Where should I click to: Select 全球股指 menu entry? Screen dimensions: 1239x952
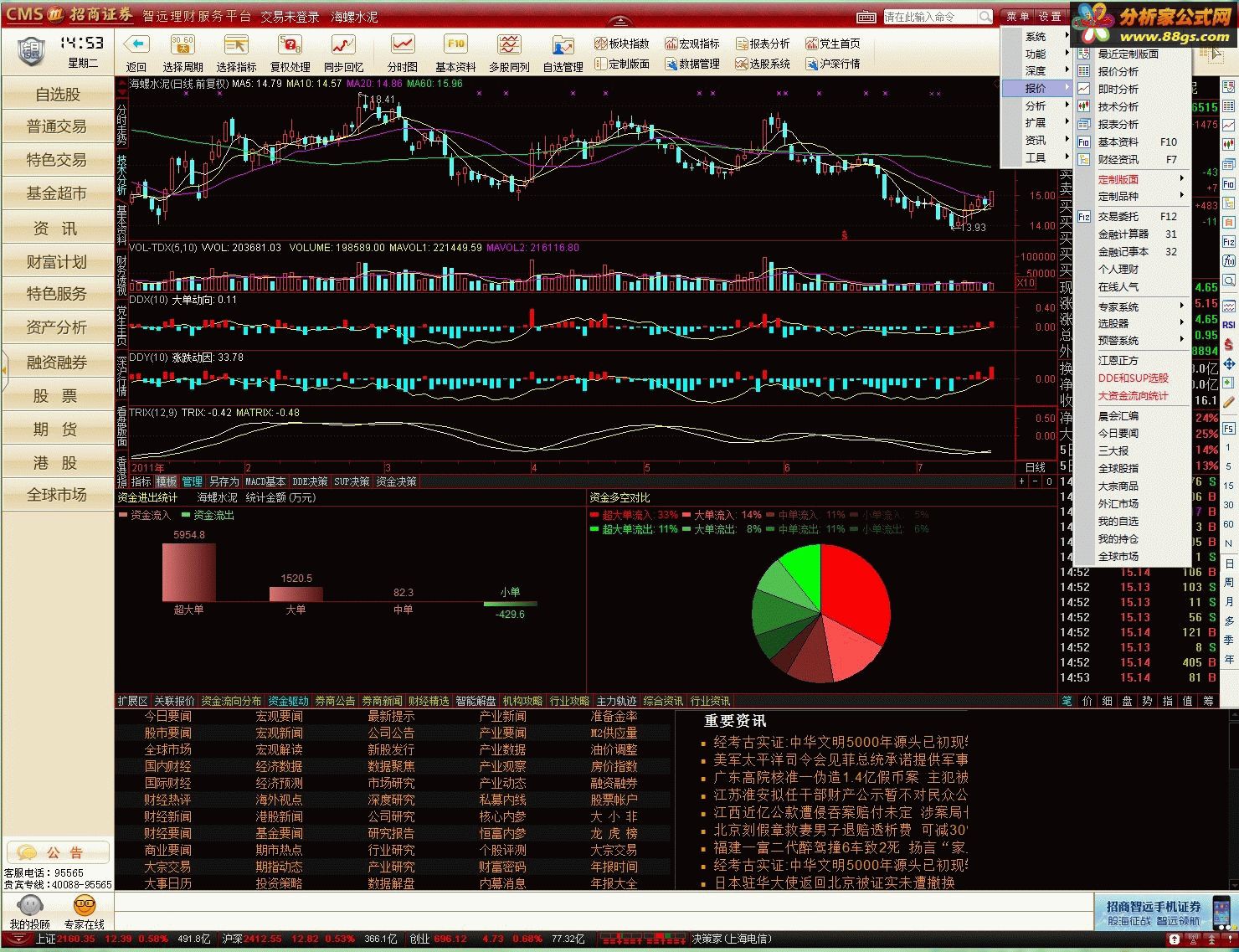[1132, 468]
